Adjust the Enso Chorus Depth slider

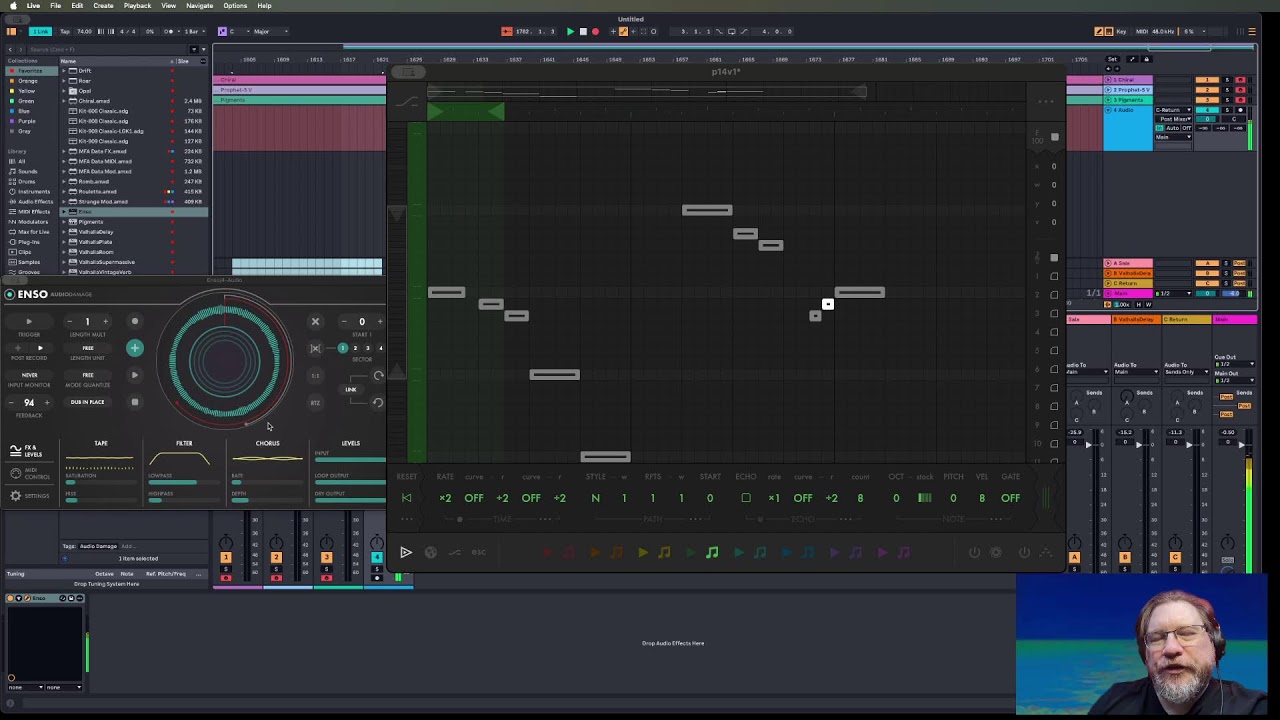[267, 499]
